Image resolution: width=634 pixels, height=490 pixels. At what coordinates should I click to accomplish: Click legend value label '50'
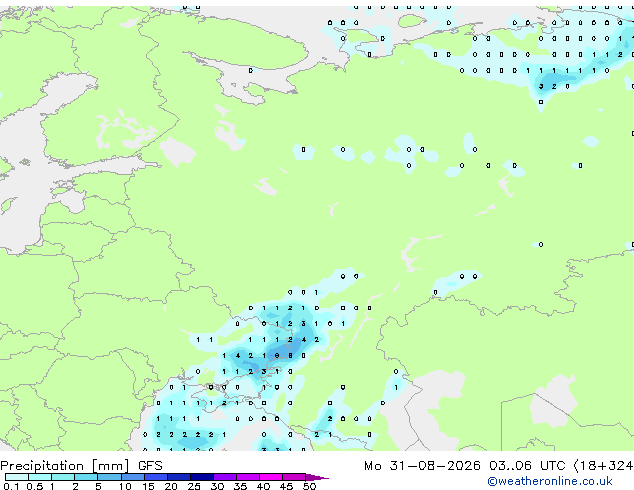pos(309,486)
